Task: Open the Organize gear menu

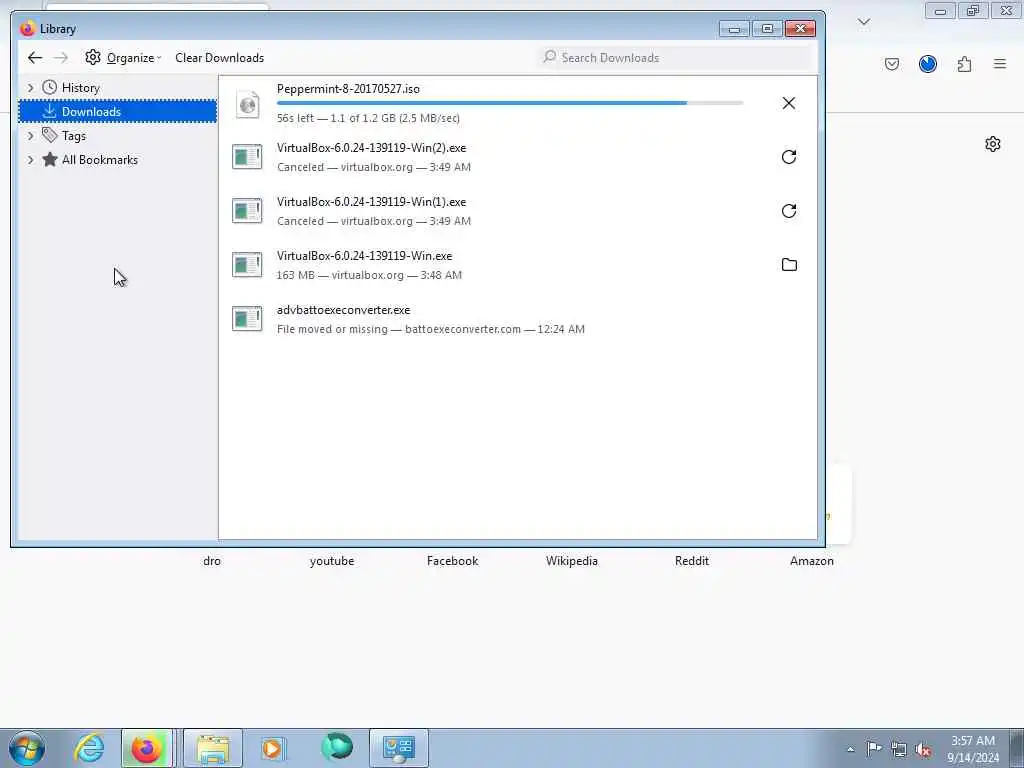Action: (x=123, y=57)
